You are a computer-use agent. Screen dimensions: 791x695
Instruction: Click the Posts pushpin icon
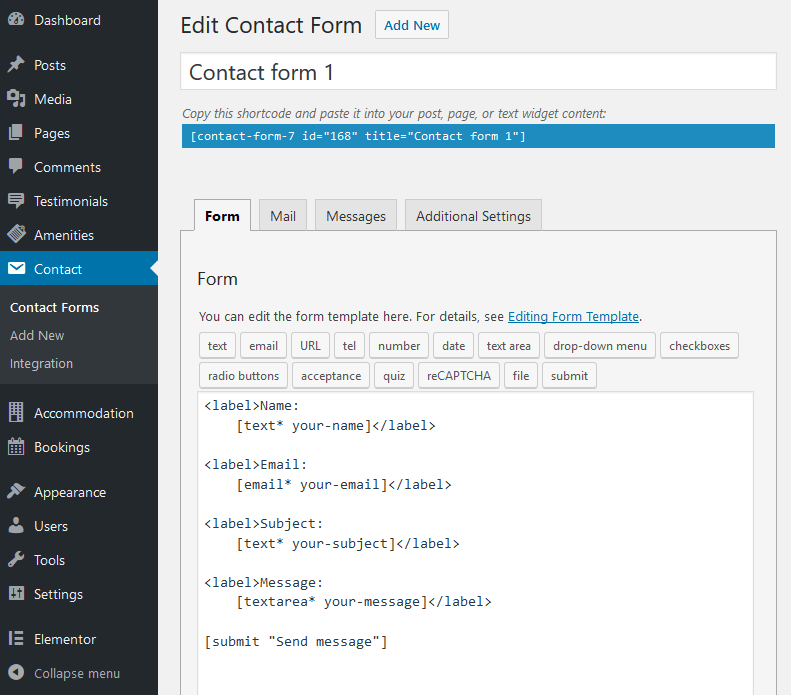16,65
